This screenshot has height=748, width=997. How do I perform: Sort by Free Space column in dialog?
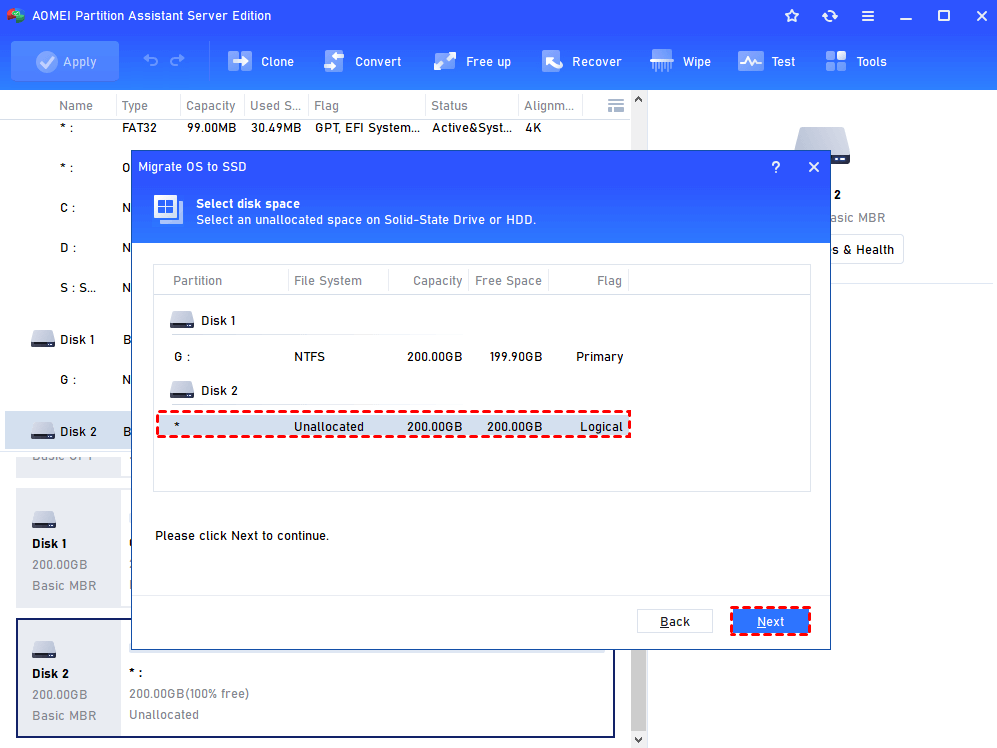point(509,280)
